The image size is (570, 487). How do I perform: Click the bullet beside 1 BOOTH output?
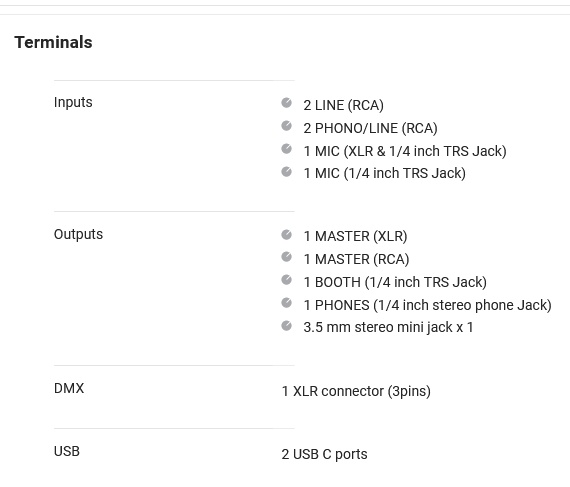[286, 280]
